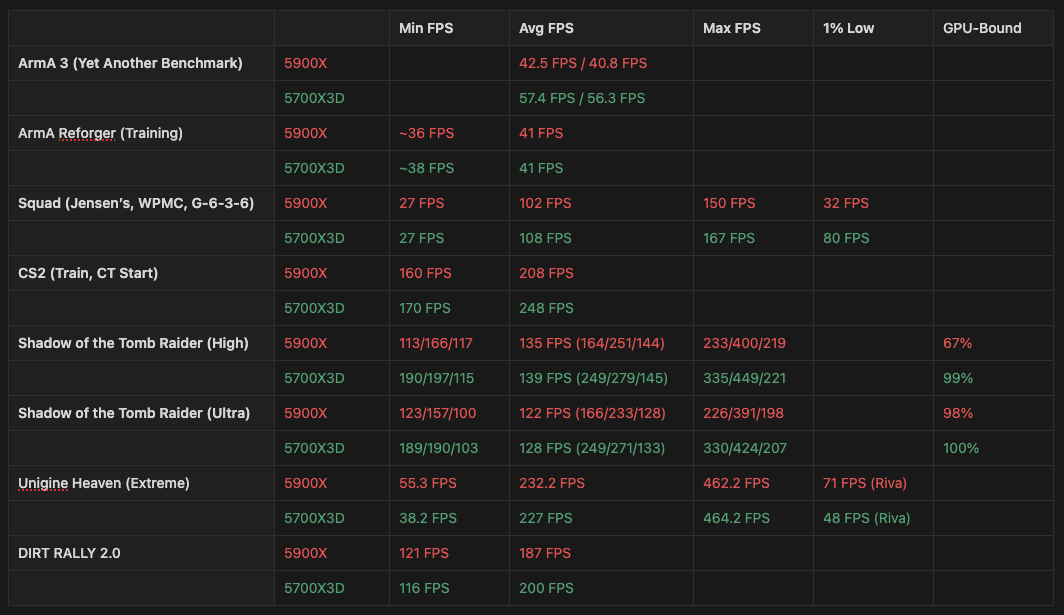Select the Squad (Jensen's, WPMC, G-6-3-6) label
Viewport: 1064px width, 615px height.
(136, 203)
